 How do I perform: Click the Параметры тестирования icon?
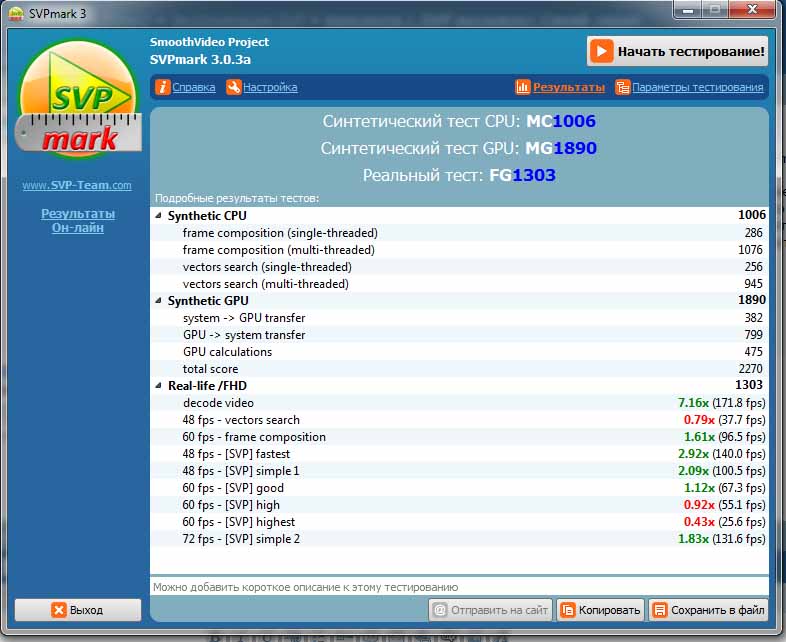(x=623, y=87)
